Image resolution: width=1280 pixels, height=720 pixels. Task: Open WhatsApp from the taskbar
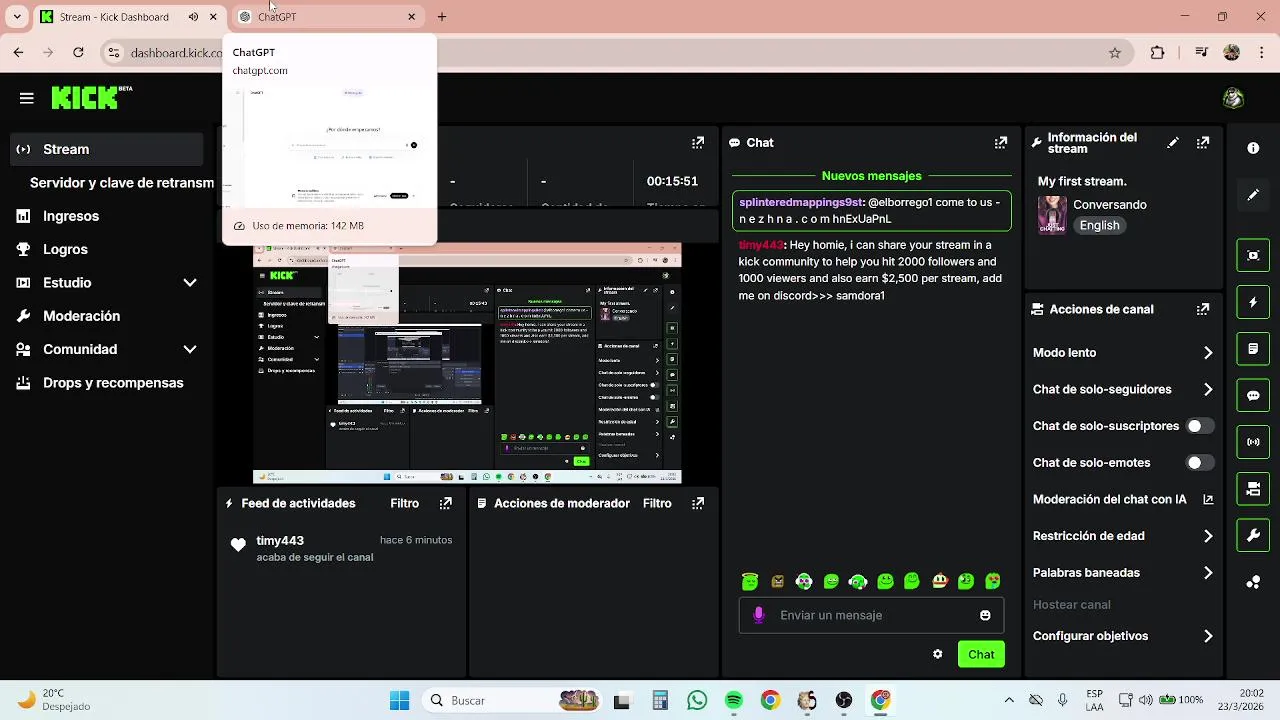pos(697,700)
